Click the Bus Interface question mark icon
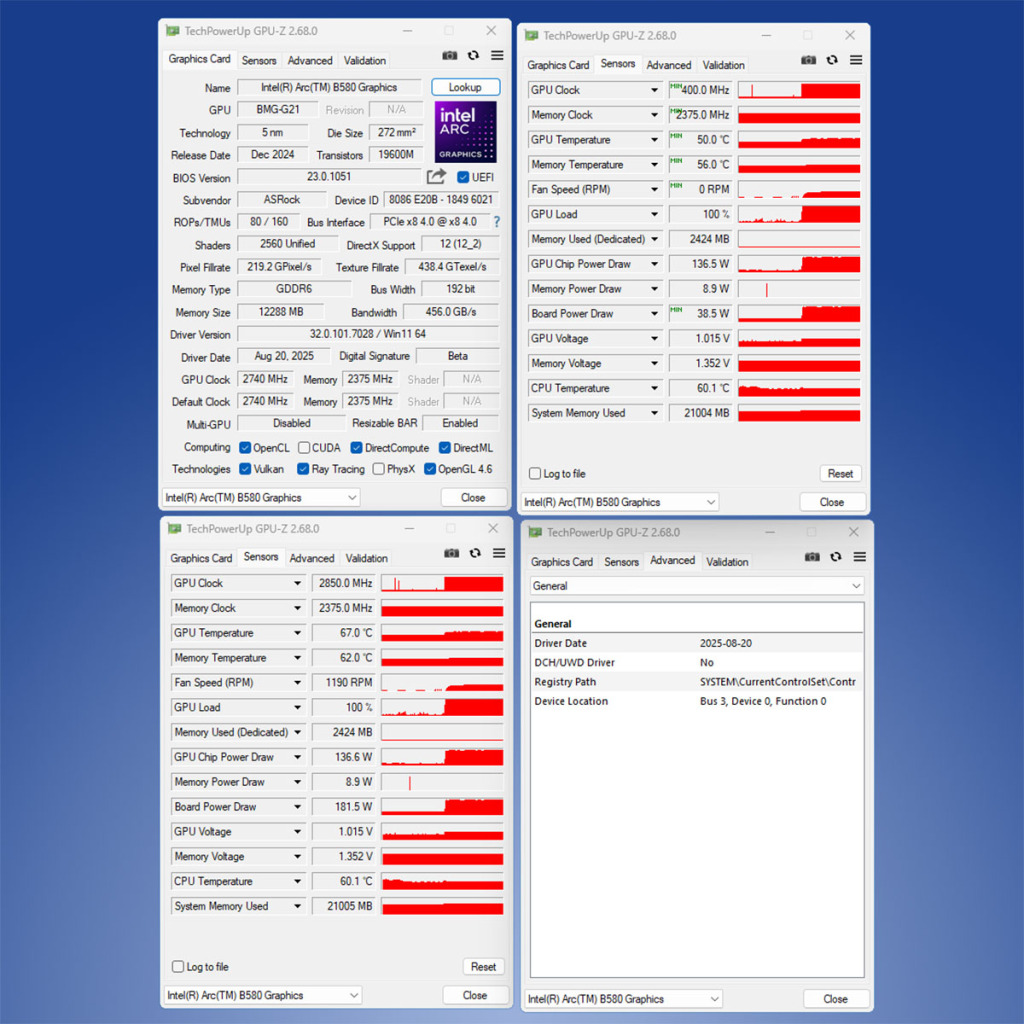 click(x=497, y=222)
